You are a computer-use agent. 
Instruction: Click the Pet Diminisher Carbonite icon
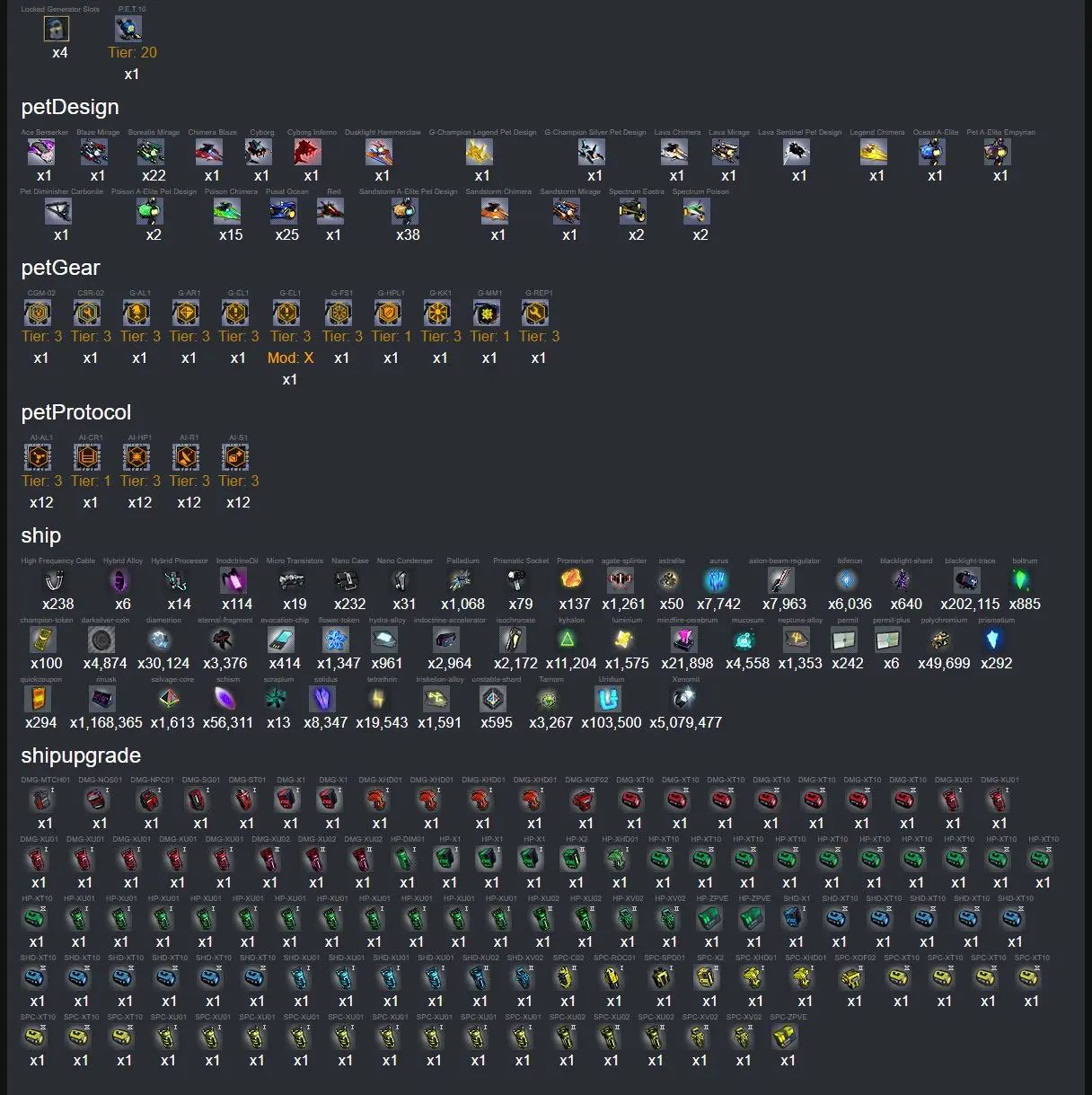click(58, 211)
